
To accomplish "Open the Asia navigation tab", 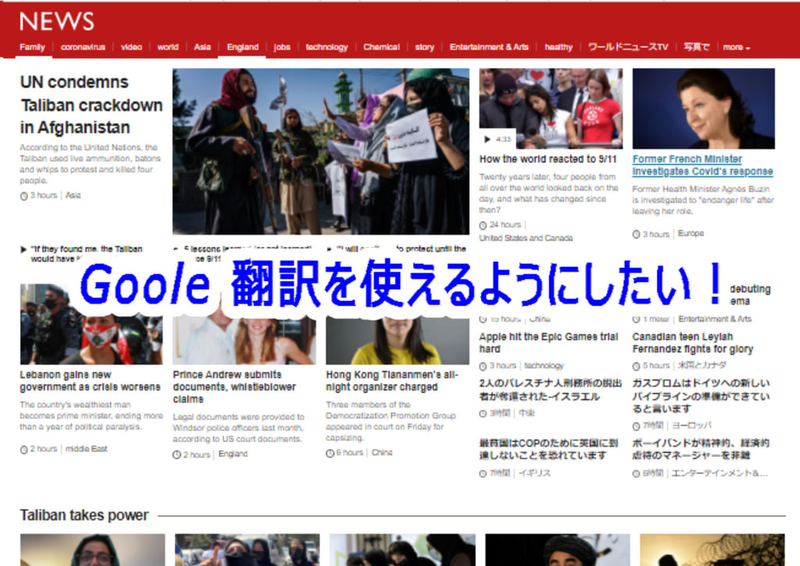I will [x=202, y=47].
